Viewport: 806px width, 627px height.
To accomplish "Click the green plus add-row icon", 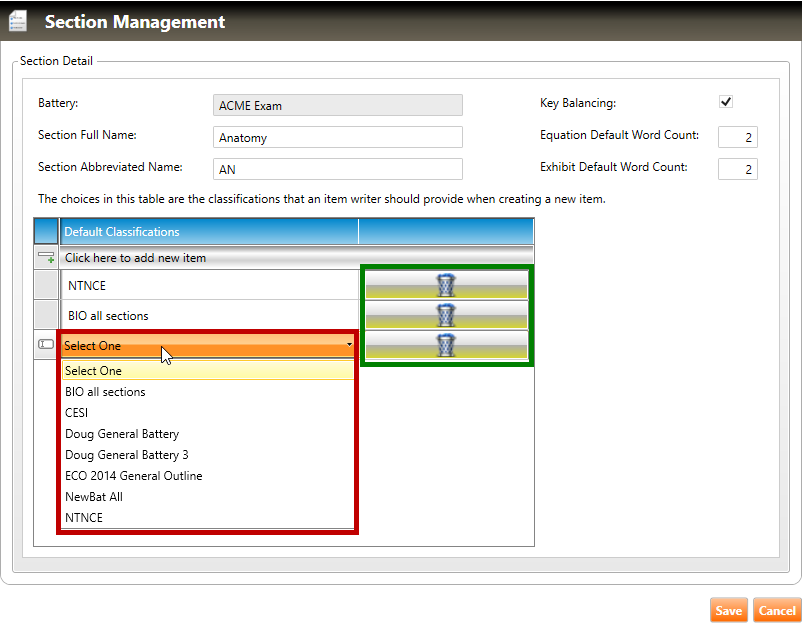I will pyautogui.click(x=46, y=258).
